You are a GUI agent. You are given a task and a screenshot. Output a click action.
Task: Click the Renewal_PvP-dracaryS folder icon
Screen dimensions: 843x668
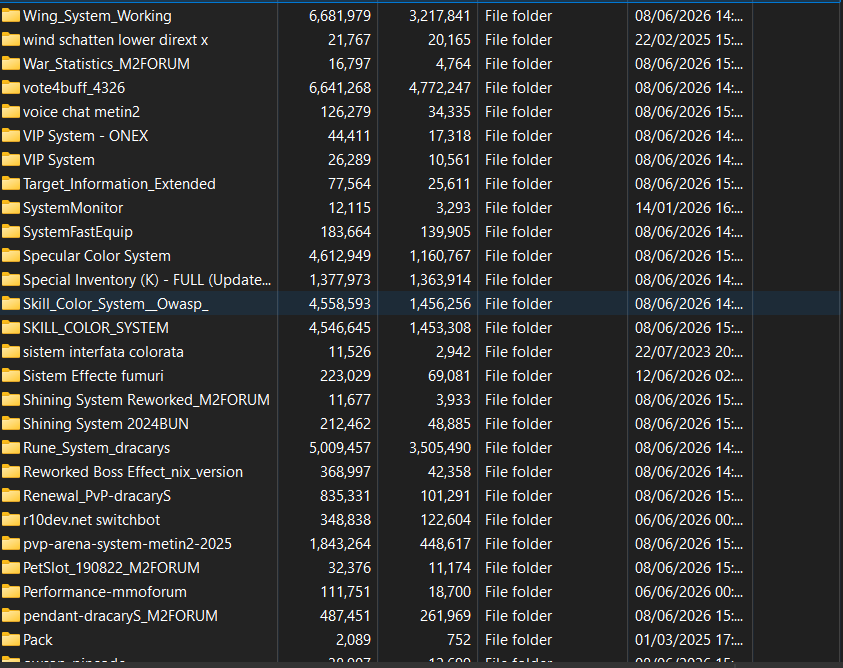pos(11,495)
